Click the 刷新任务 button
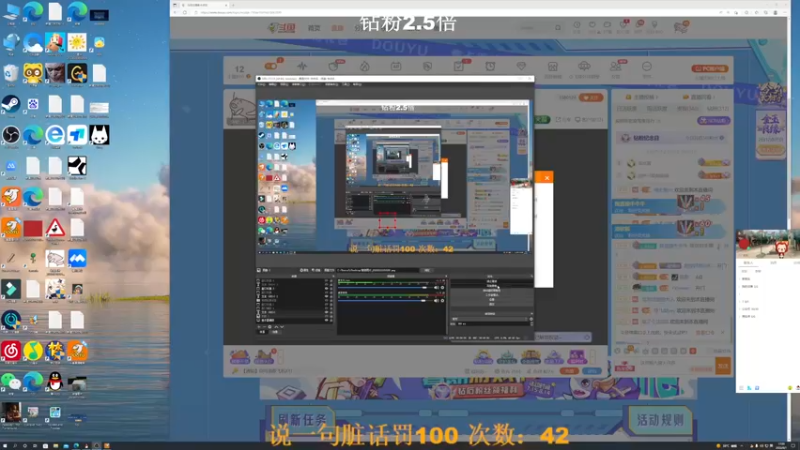The width and height of the screenshot is (800, 450). pyautogui.click(x=303, y=419)
